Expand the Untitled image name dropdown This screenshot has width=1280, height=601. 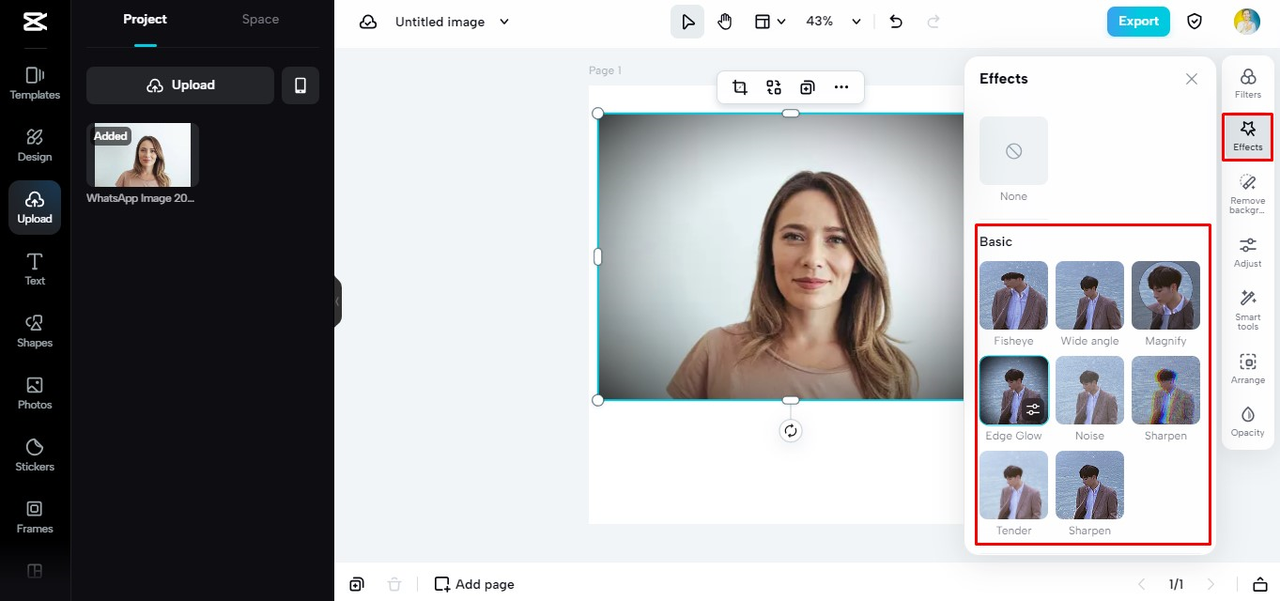point(504,21)
